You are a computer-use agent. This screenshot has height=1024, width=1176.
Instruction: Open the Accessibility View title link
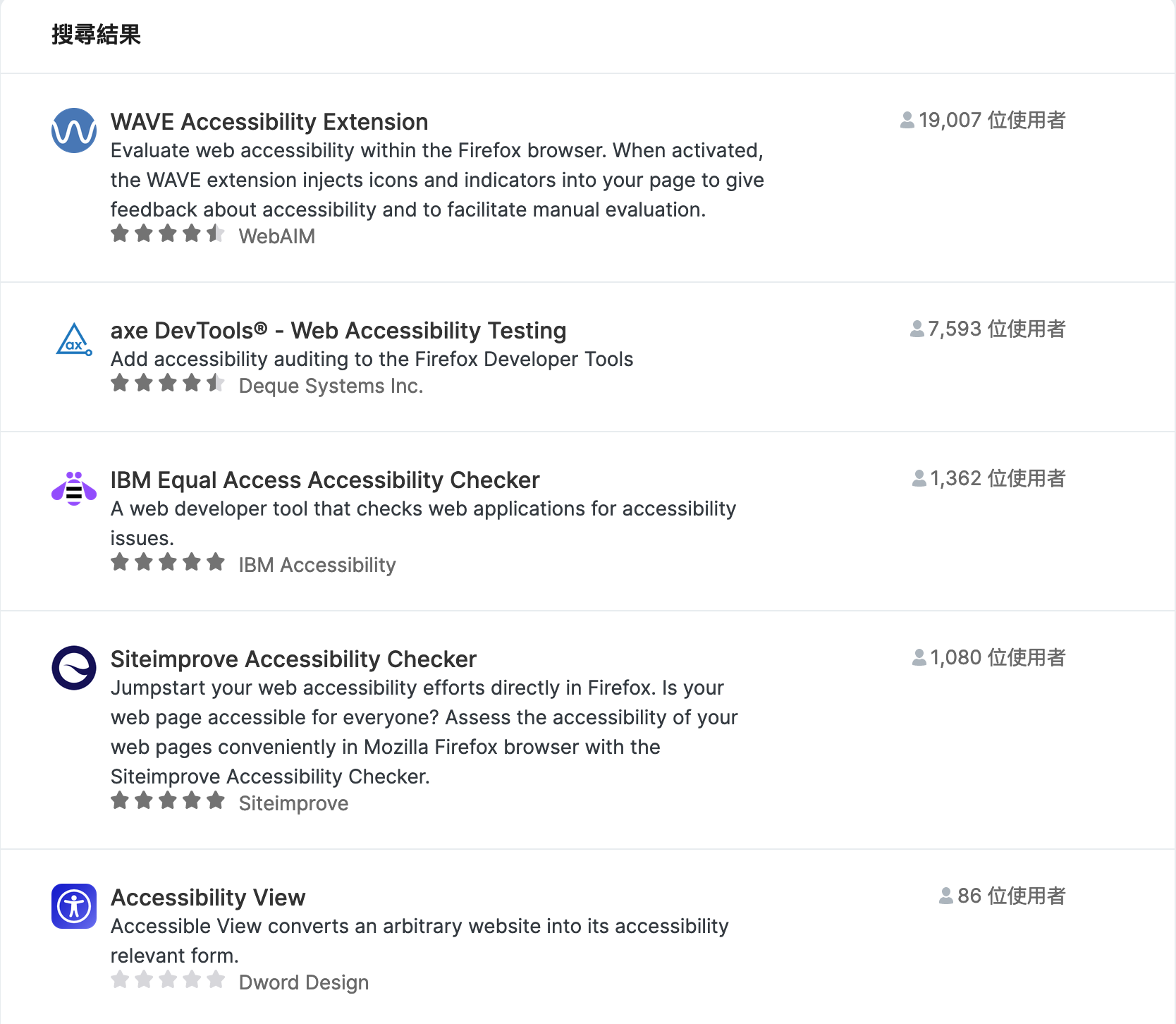(208, 897)
